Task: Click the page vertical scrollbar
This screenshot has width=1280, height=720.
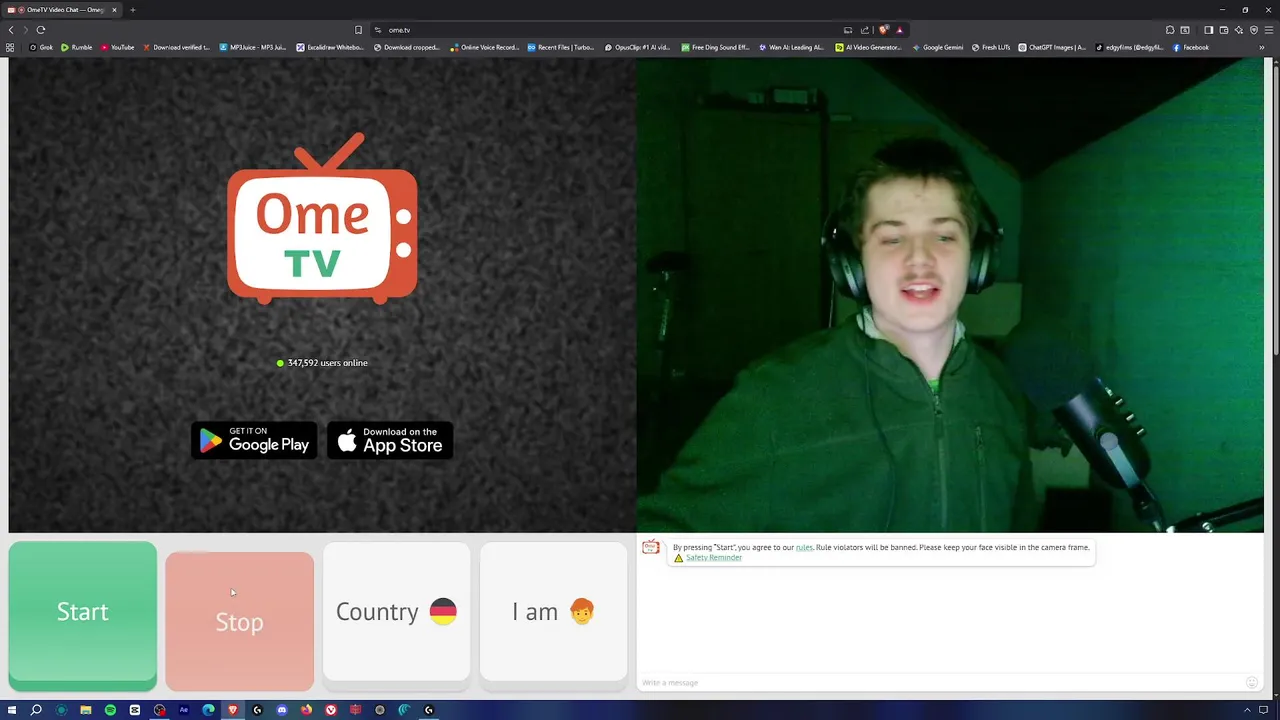Action: click(x=1275, y=210)
